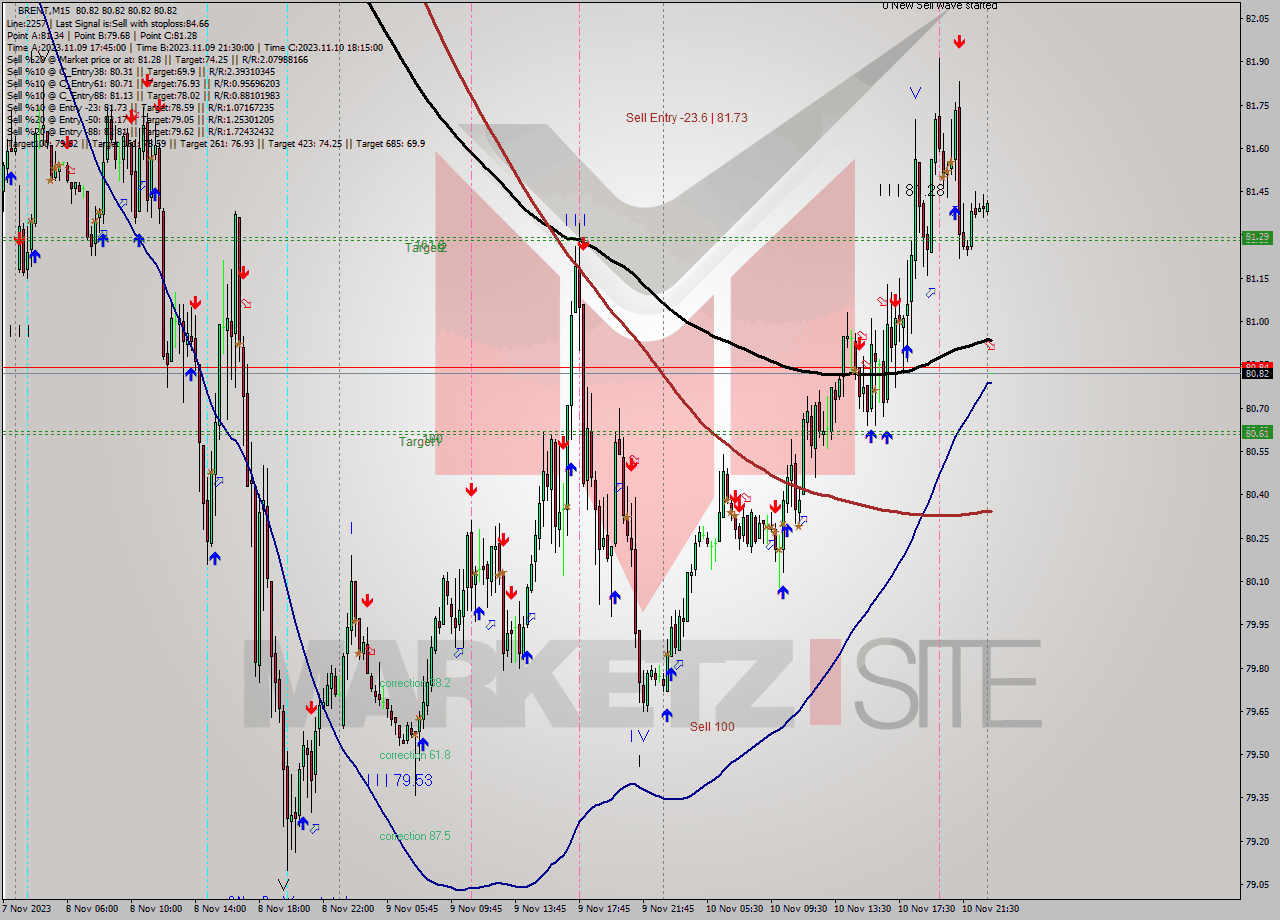Viewport: 1280px width, 920px height.
Task: Click the 80.55 price axis label
Action: [x=1257, y=451]
